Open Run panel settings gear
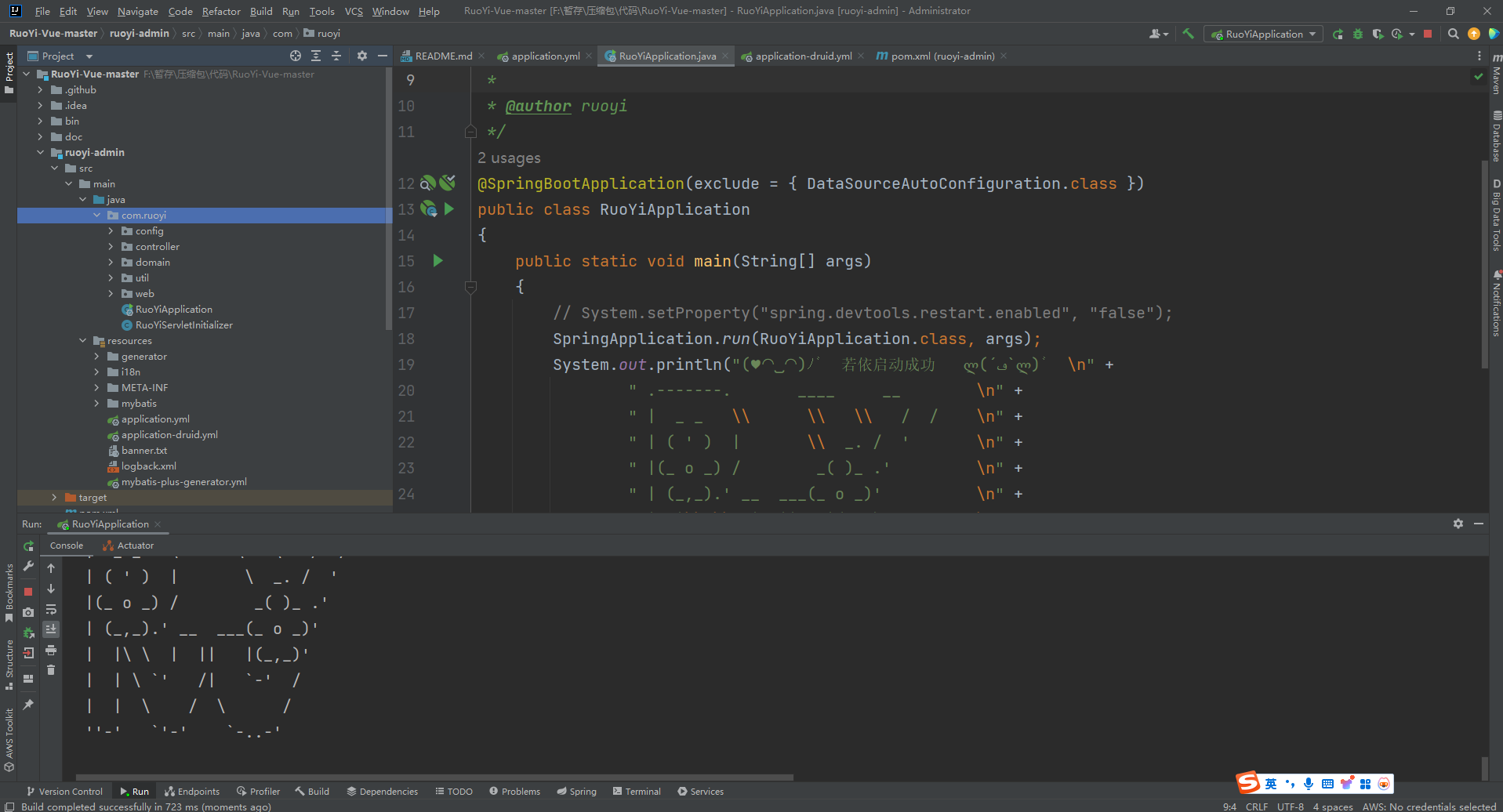Image resolution: width=1503 pixels, height=812 pixels. [1458, 524]
